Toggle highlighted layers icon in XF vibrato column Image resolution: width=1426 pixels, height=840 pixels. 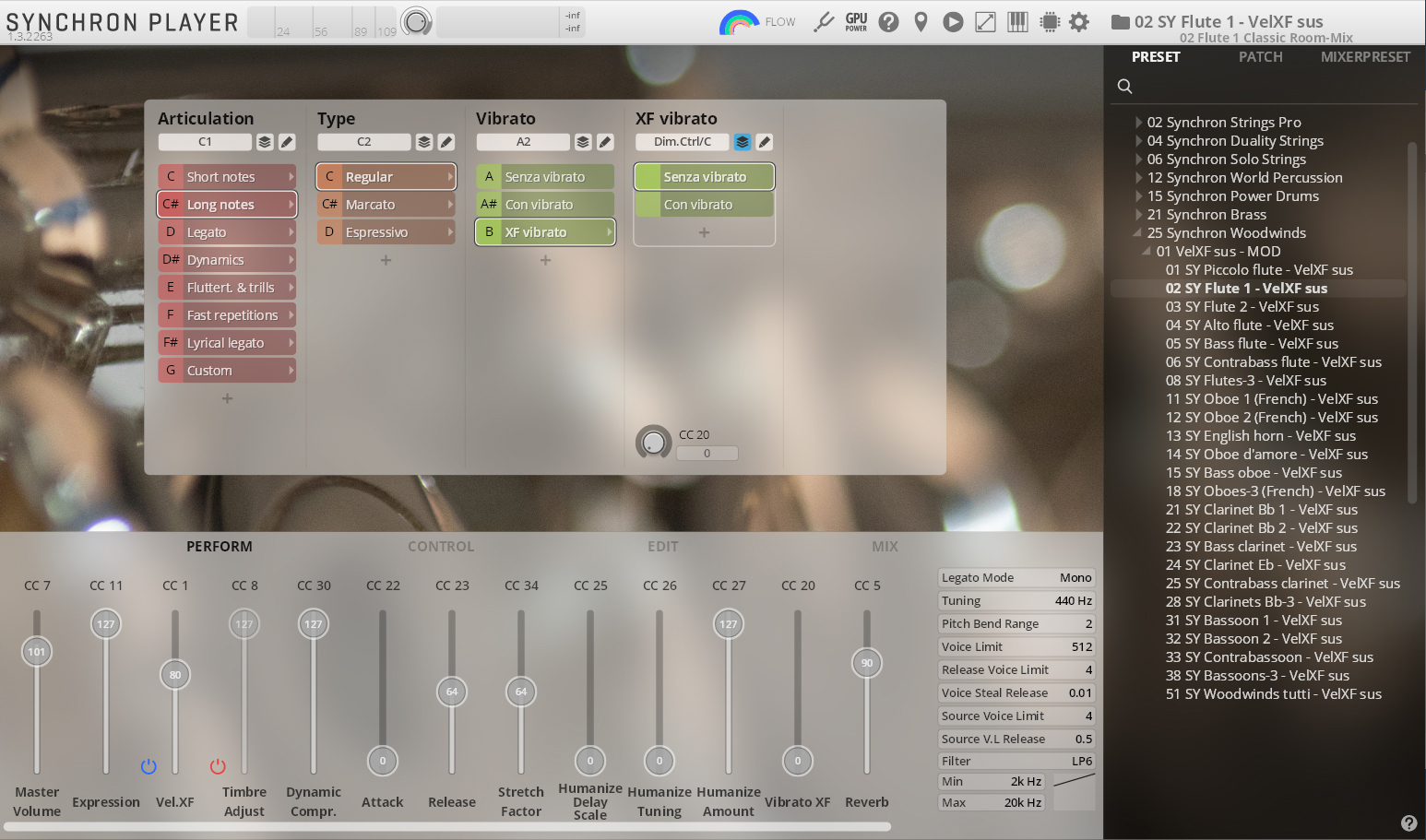click(743, 142)
